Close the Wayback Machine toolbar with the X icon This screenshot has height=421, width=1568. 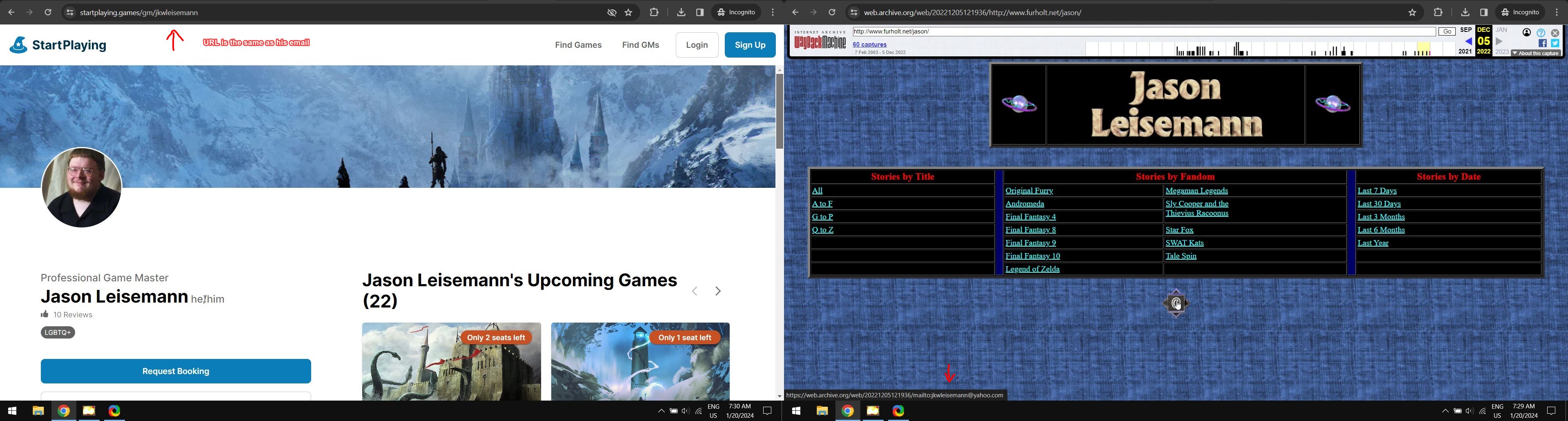[1555, 33]
